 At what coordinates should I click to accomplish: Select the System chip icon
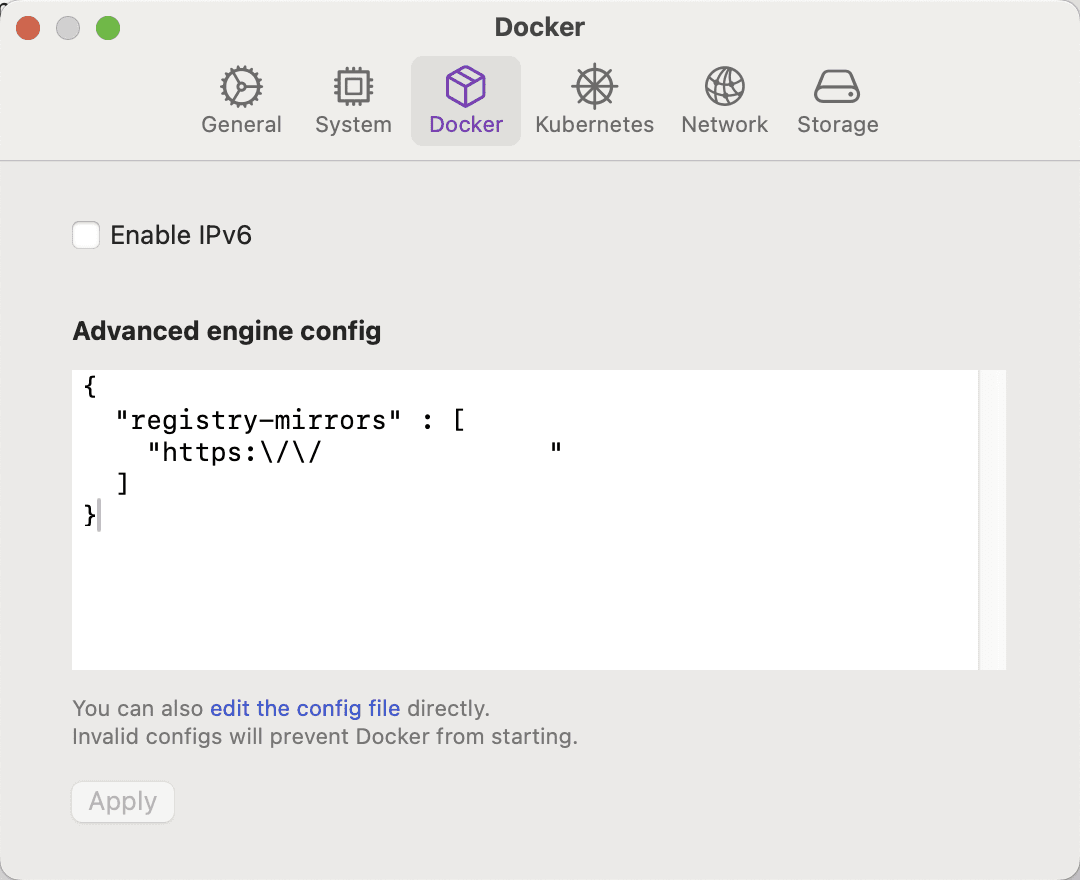(x=353, y=88)
